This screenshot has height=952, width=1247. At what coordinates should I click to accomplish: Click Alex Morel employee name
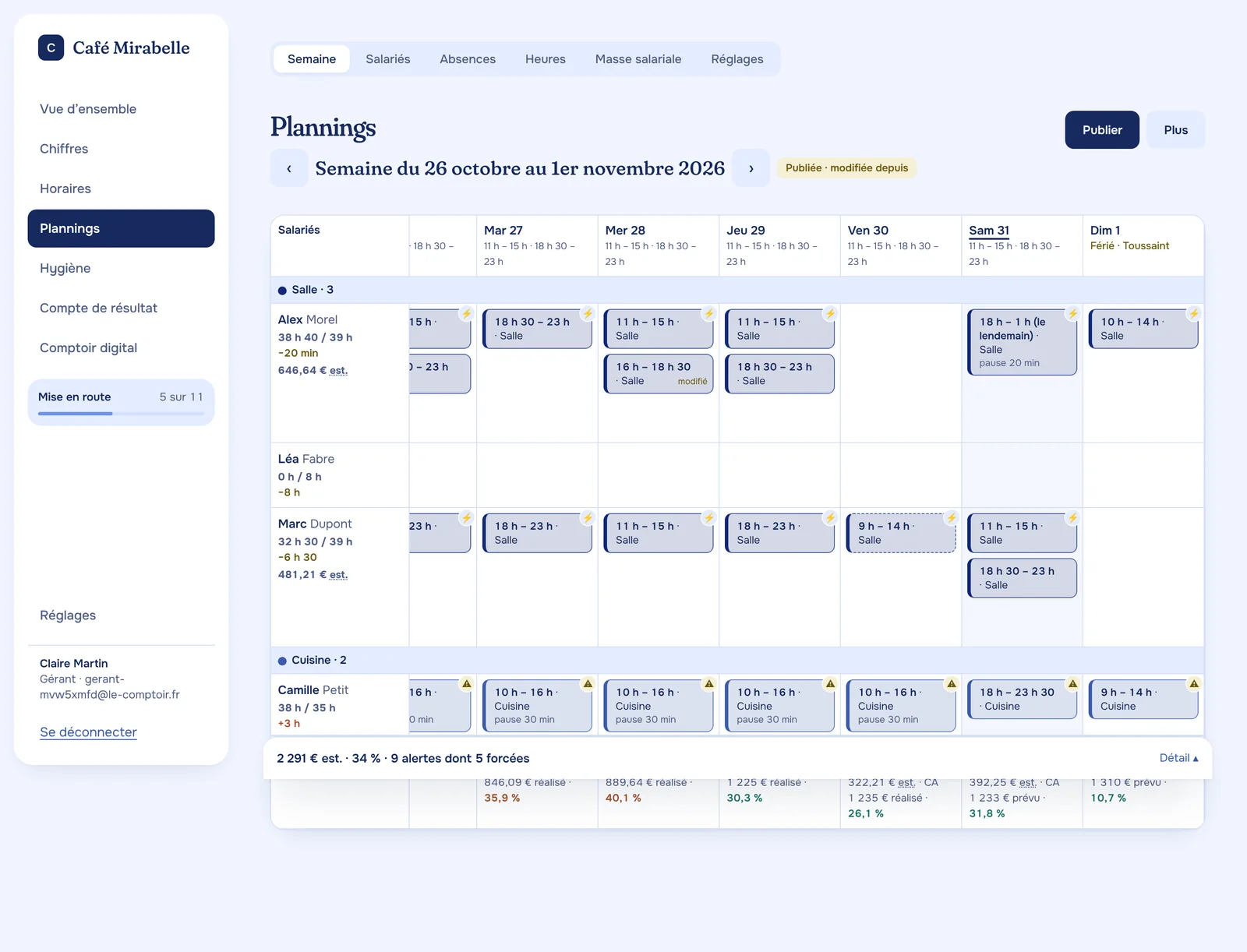308,319
